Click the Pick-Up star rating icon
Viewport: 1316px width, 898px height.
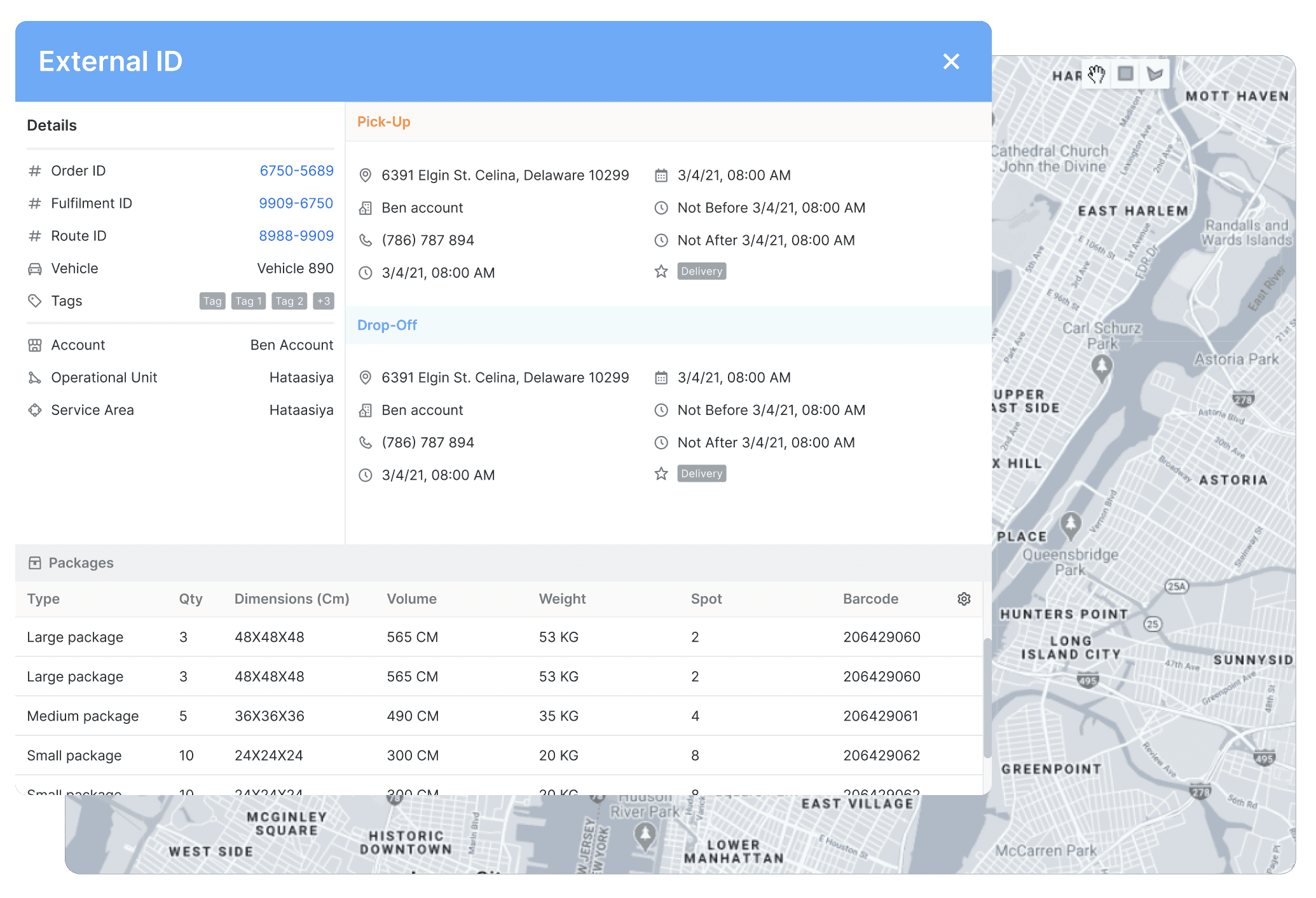click(x=661, y=271)
